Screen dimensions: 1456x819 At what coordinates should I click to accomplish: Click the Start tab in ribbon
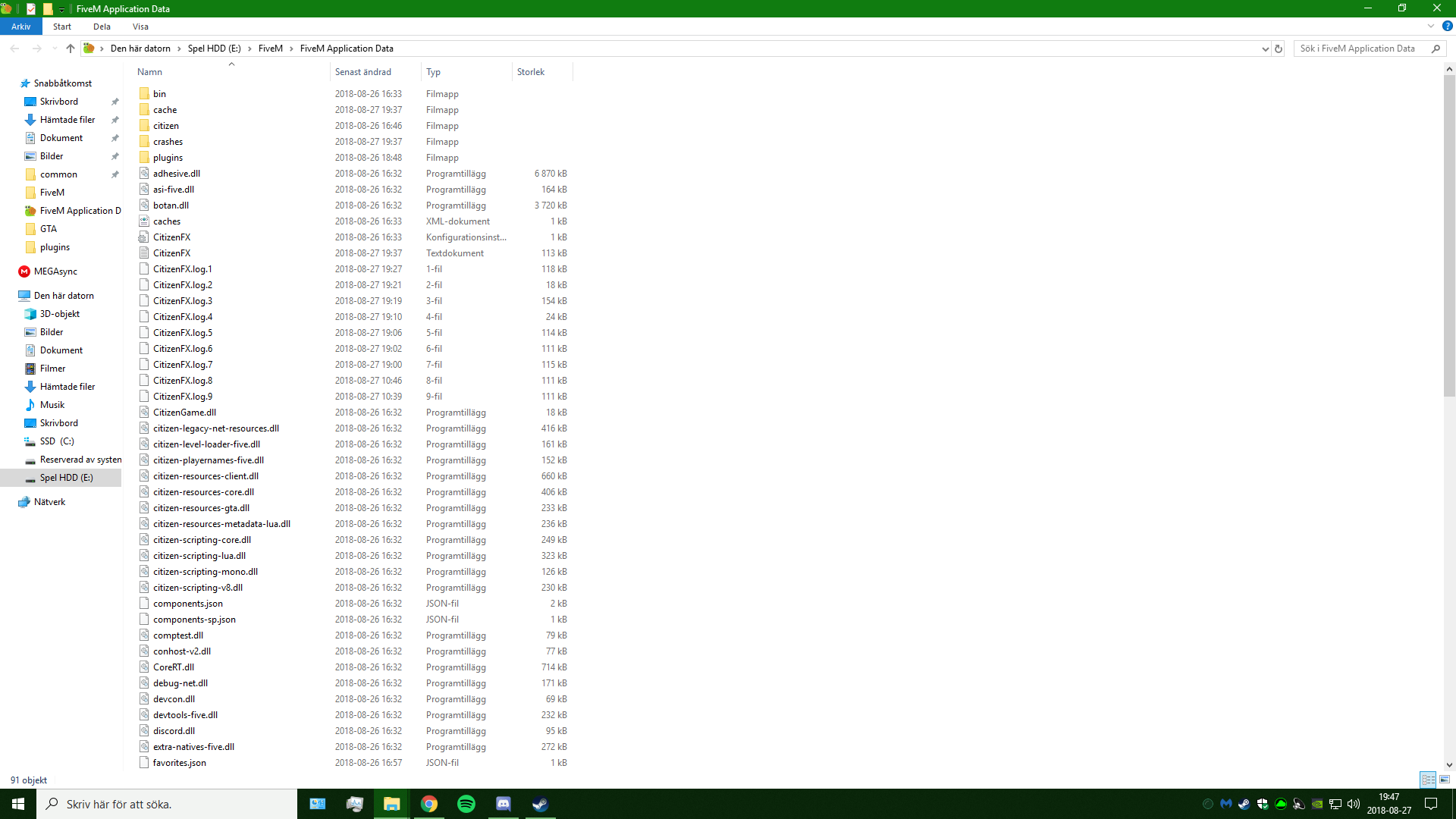tap(62, 27)
